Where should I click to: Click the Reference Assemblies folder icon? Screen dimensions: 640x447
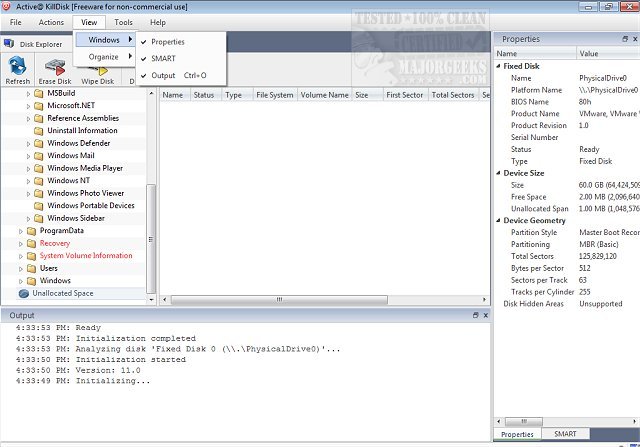pyautogui.click(x=39, y=118)
